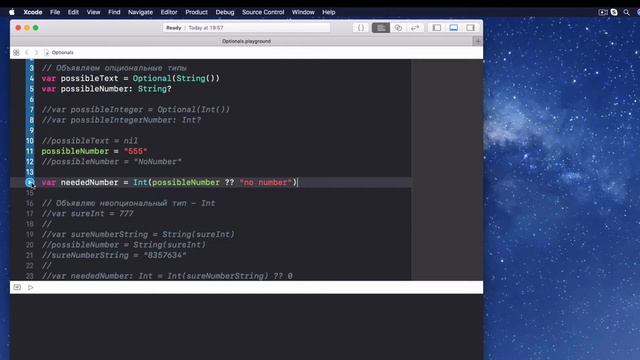Open the Edit menu
The image size is (640, 360).
point(73,12)
